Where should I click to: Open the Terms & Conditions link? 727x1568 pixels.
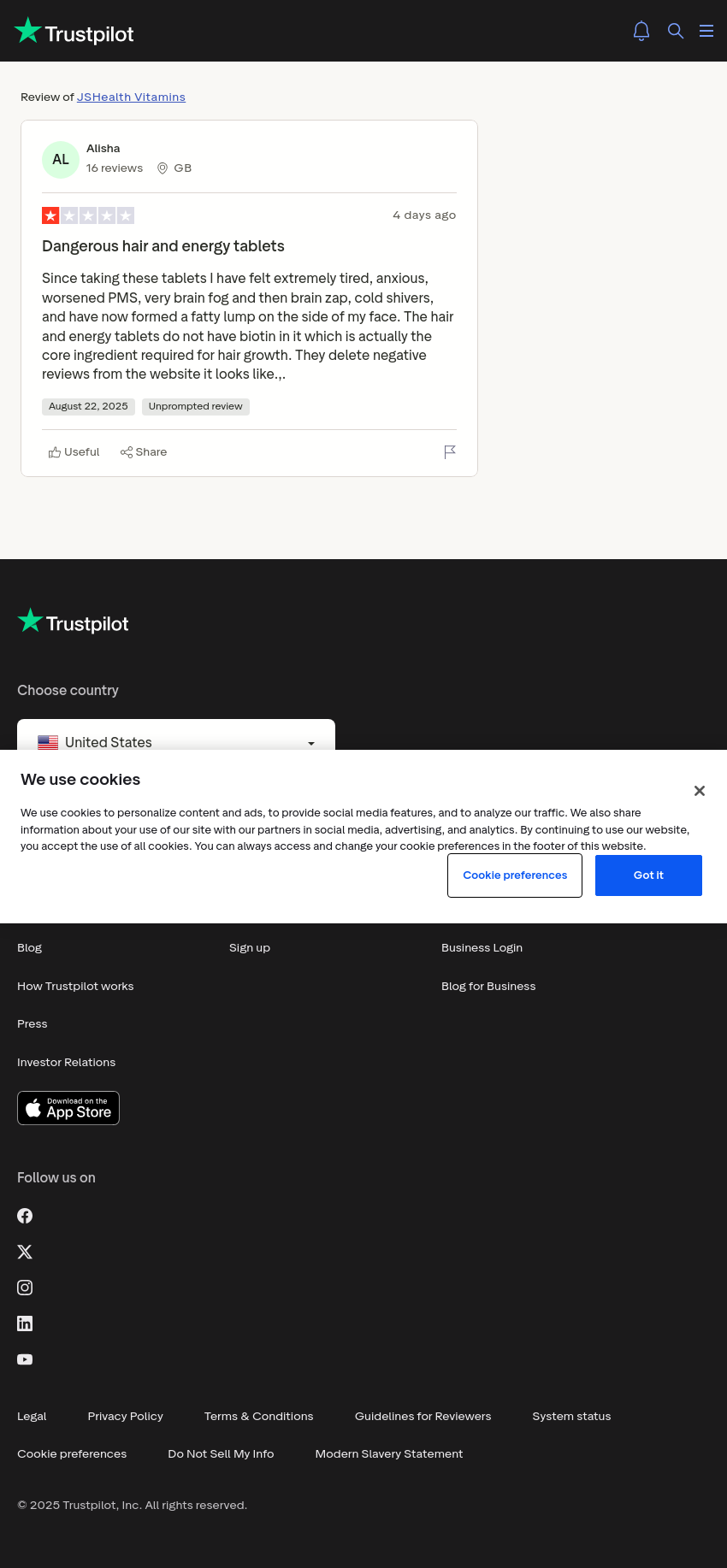pyautogui.click(x=259, y=1417)
